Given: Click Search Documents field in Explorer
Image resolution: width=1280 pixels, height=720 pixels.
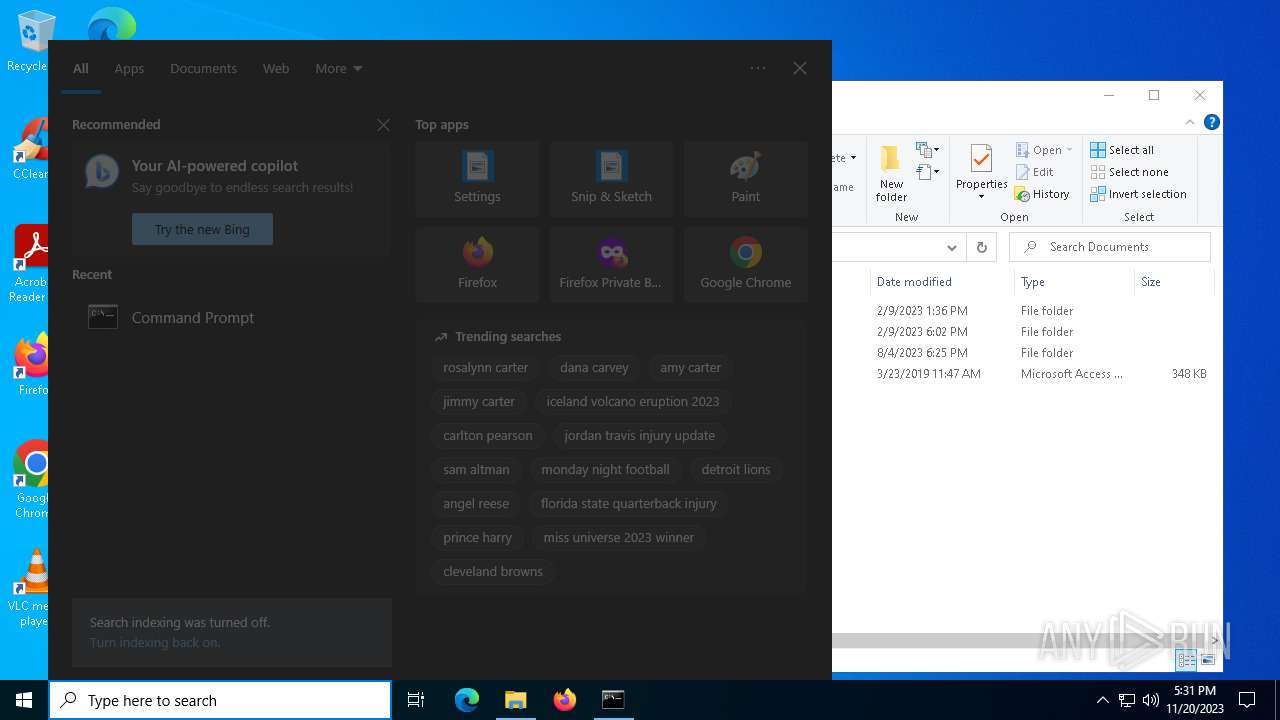Looking at the screenshot, I should (x=1109, y=247).
